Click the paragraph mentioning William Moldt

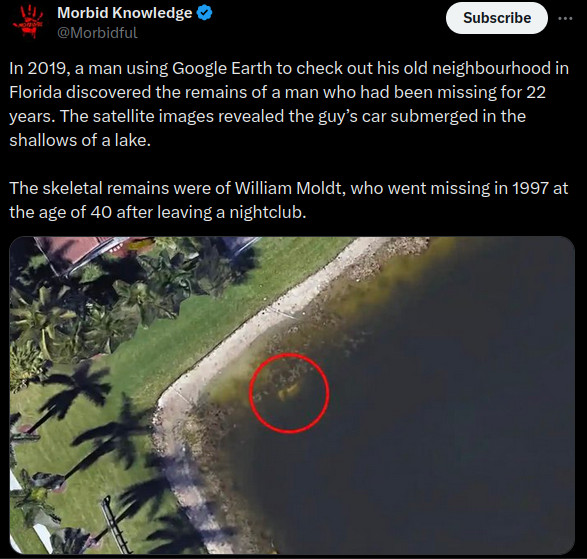tap(289, 200)
